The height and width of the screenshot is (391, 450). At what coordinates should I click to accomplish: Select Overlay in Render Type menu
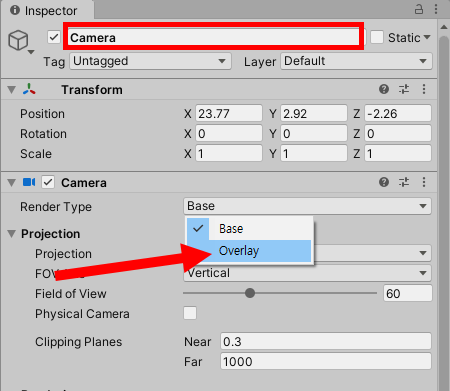[249, 251]
